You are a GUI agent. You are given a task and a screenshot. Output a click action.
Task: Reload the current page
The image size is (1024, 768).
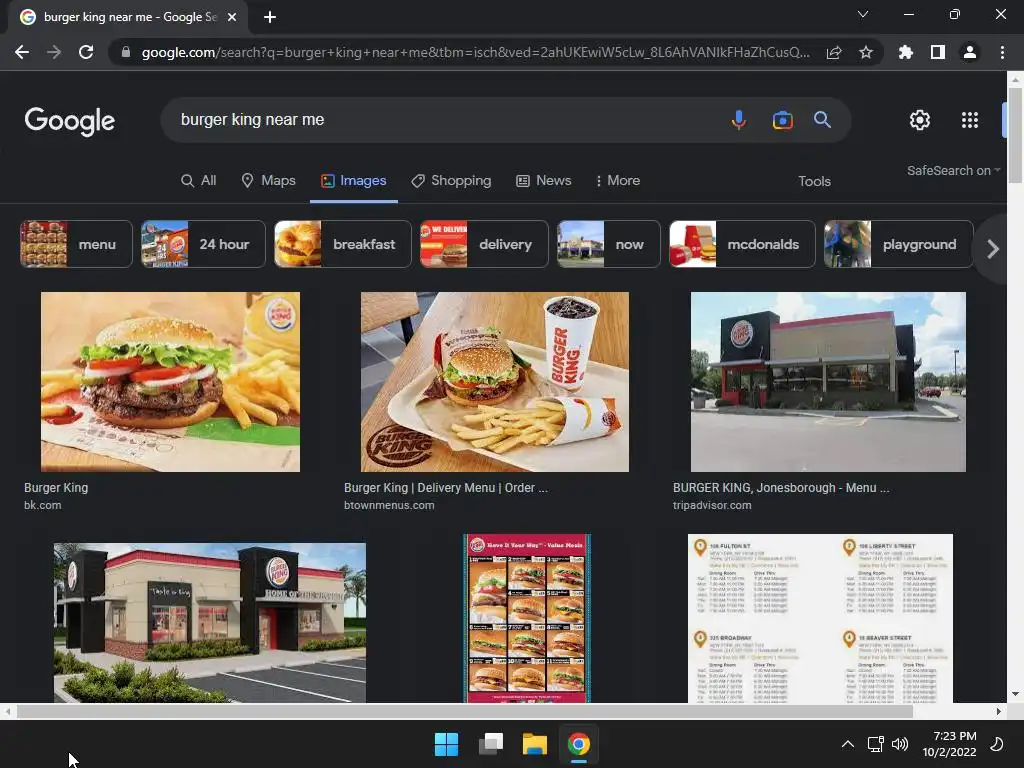point(86,52)
